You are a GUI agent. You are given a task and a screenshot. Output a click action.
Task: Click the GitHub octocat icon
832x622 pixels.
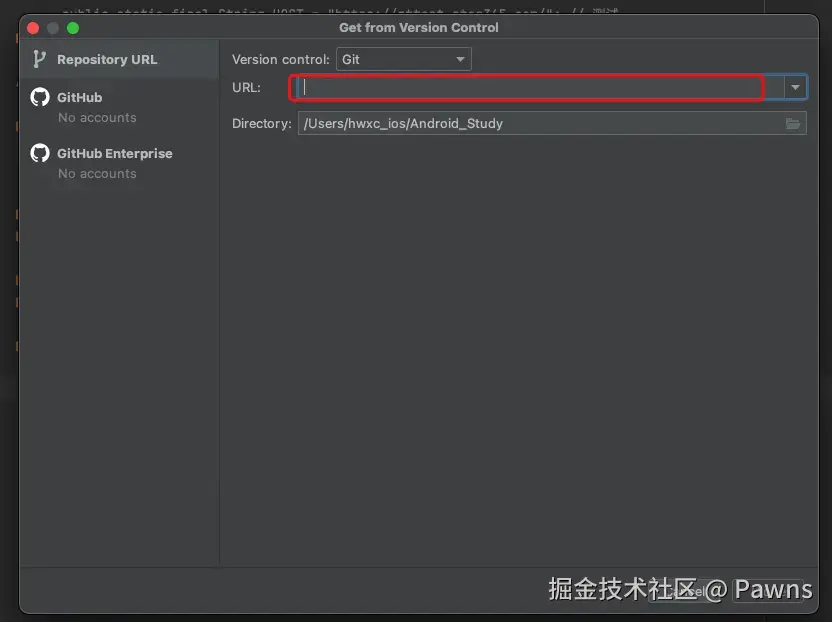(x=40, y=97)
